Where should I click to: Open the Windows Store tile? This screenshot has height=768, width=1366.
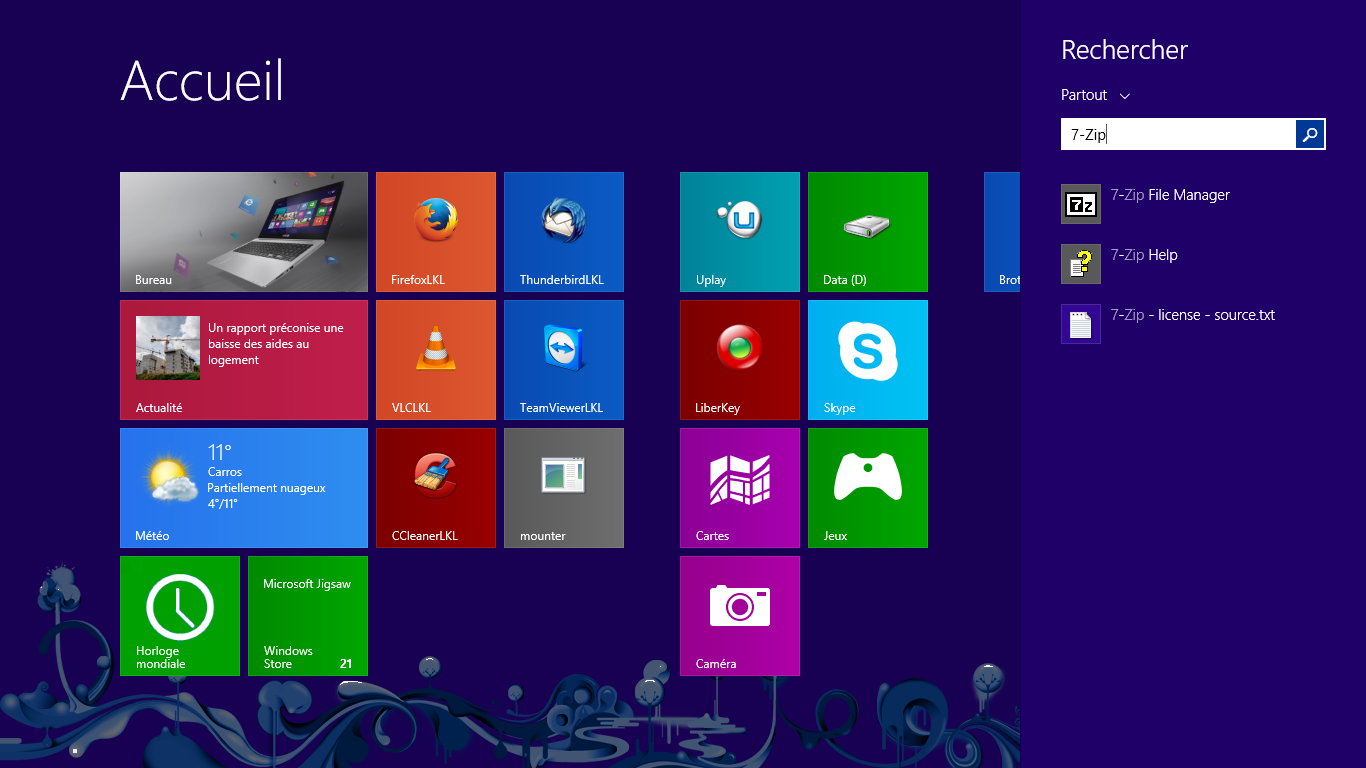point(308,616)
